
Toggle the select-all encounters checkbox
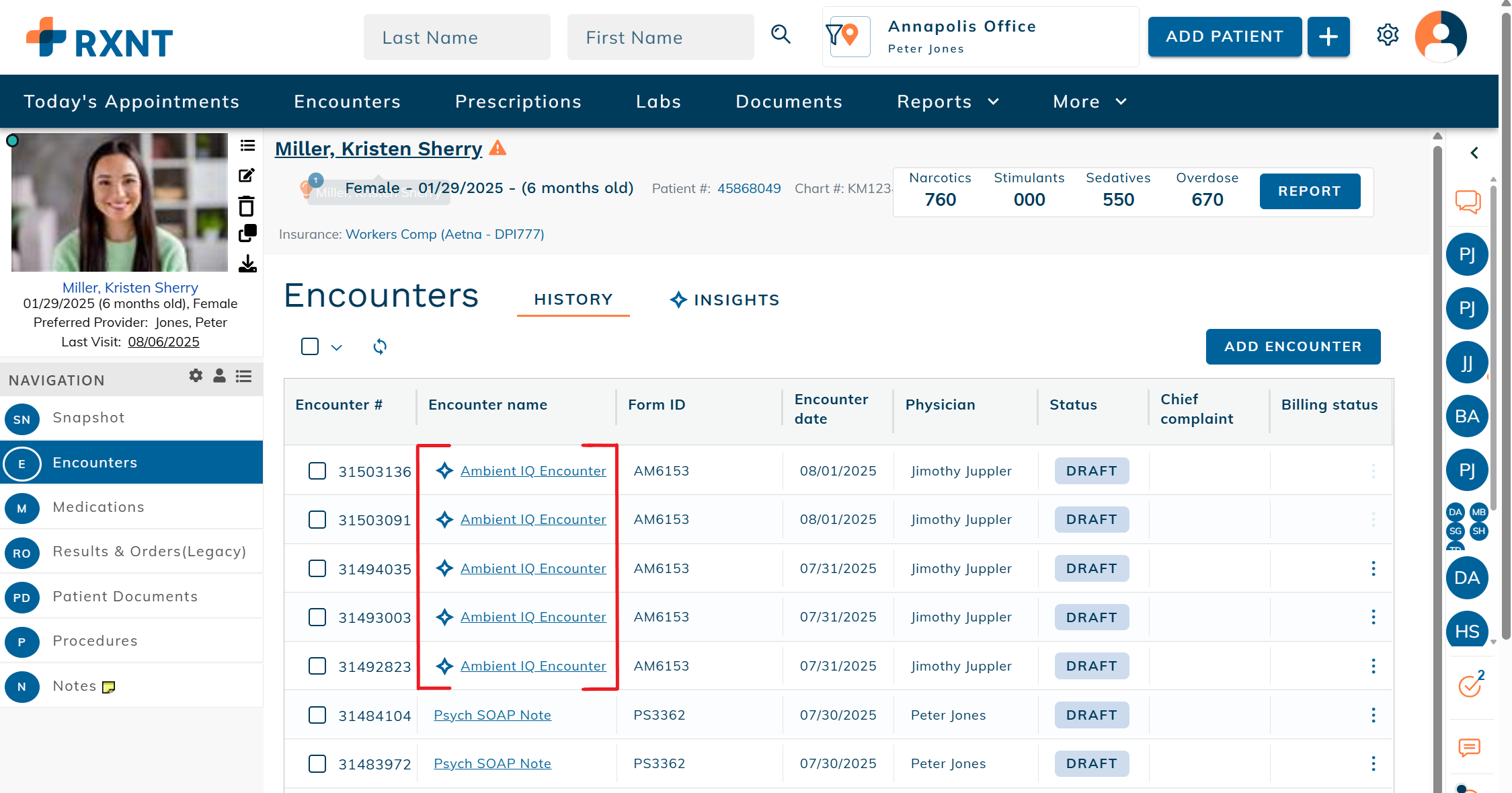point(310,346)
